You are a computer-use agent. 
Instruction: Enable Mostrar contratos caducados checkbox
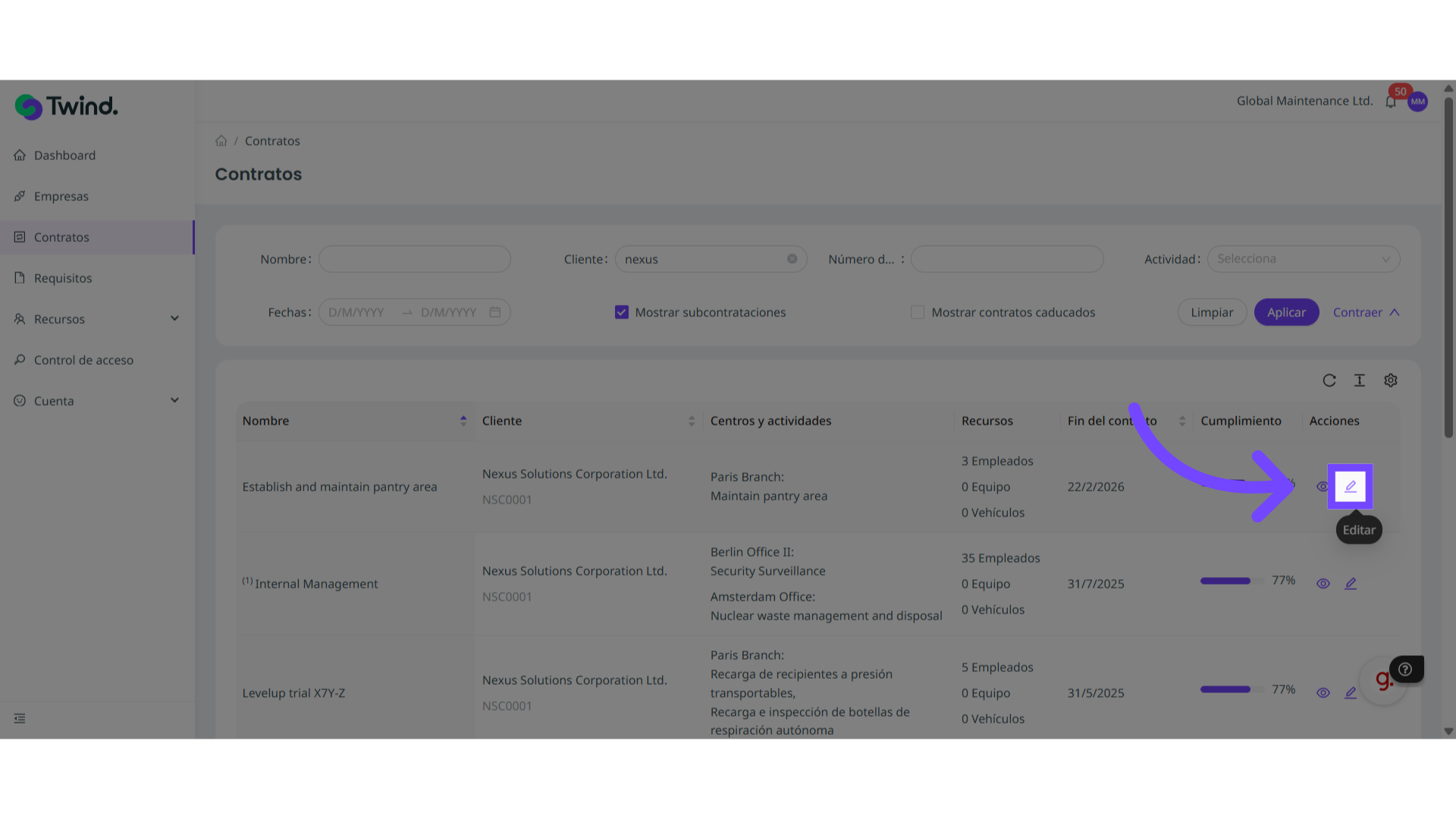[x=917, y=312]
